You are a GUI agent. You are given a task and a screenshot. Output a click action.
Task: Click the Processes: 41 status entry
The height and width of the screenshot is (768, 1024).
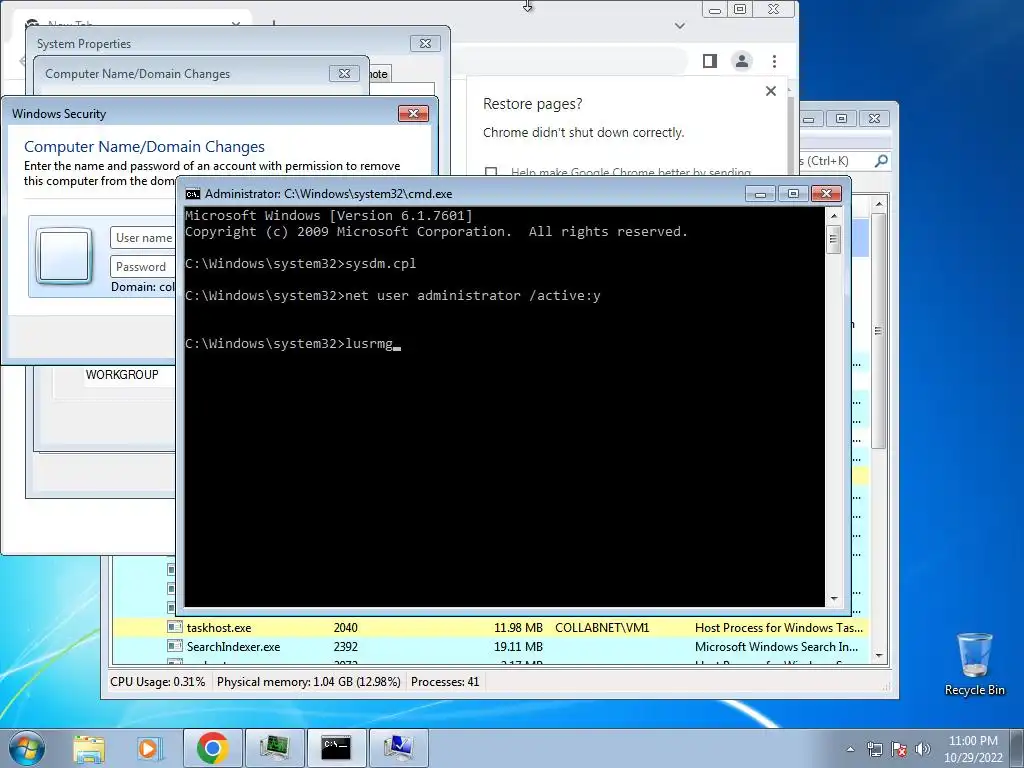(x=445, y=682)
